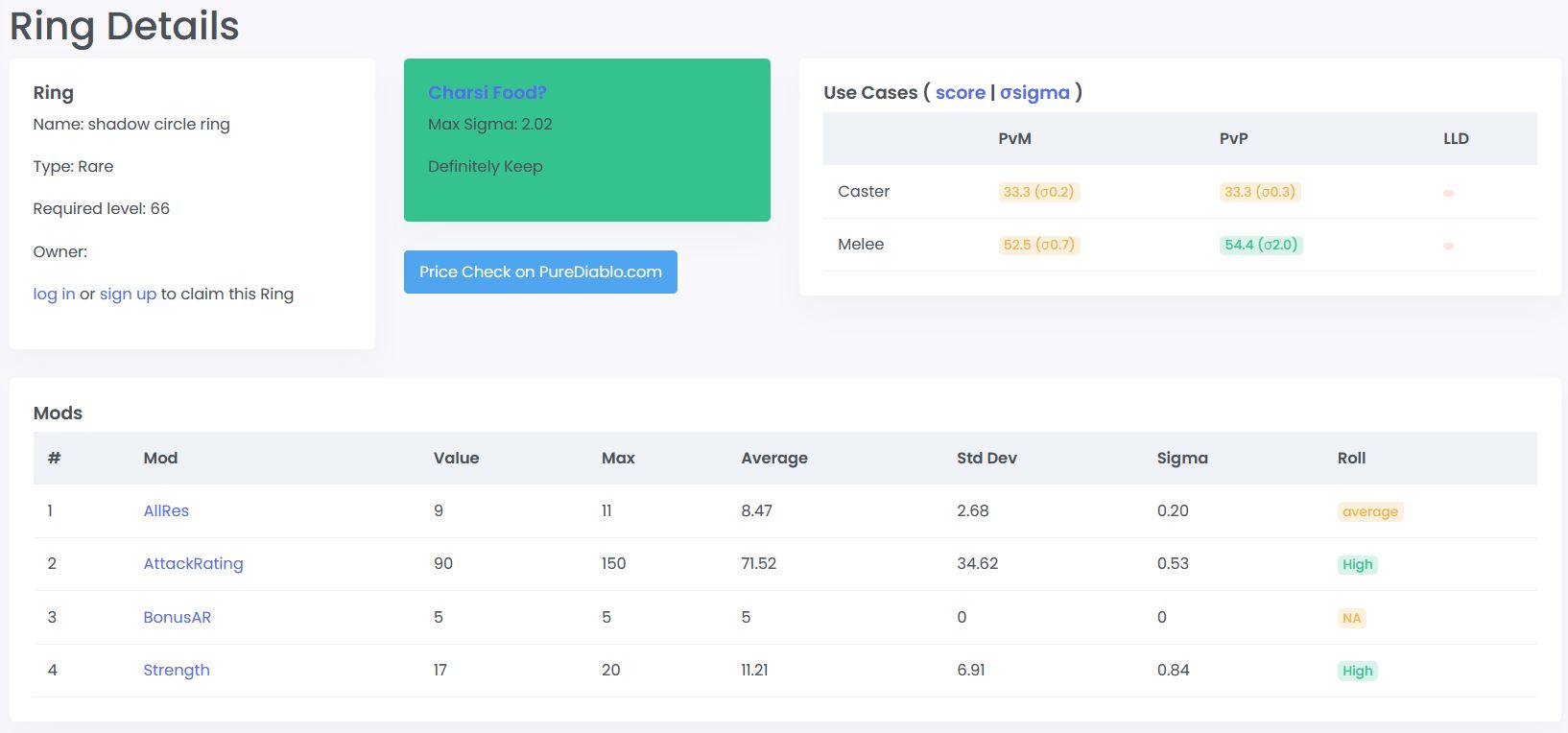Click the Caster LLD empty red badge
Viewport: 1568px width, 733px height.
pyautogui.click(x=1448, y=193)
